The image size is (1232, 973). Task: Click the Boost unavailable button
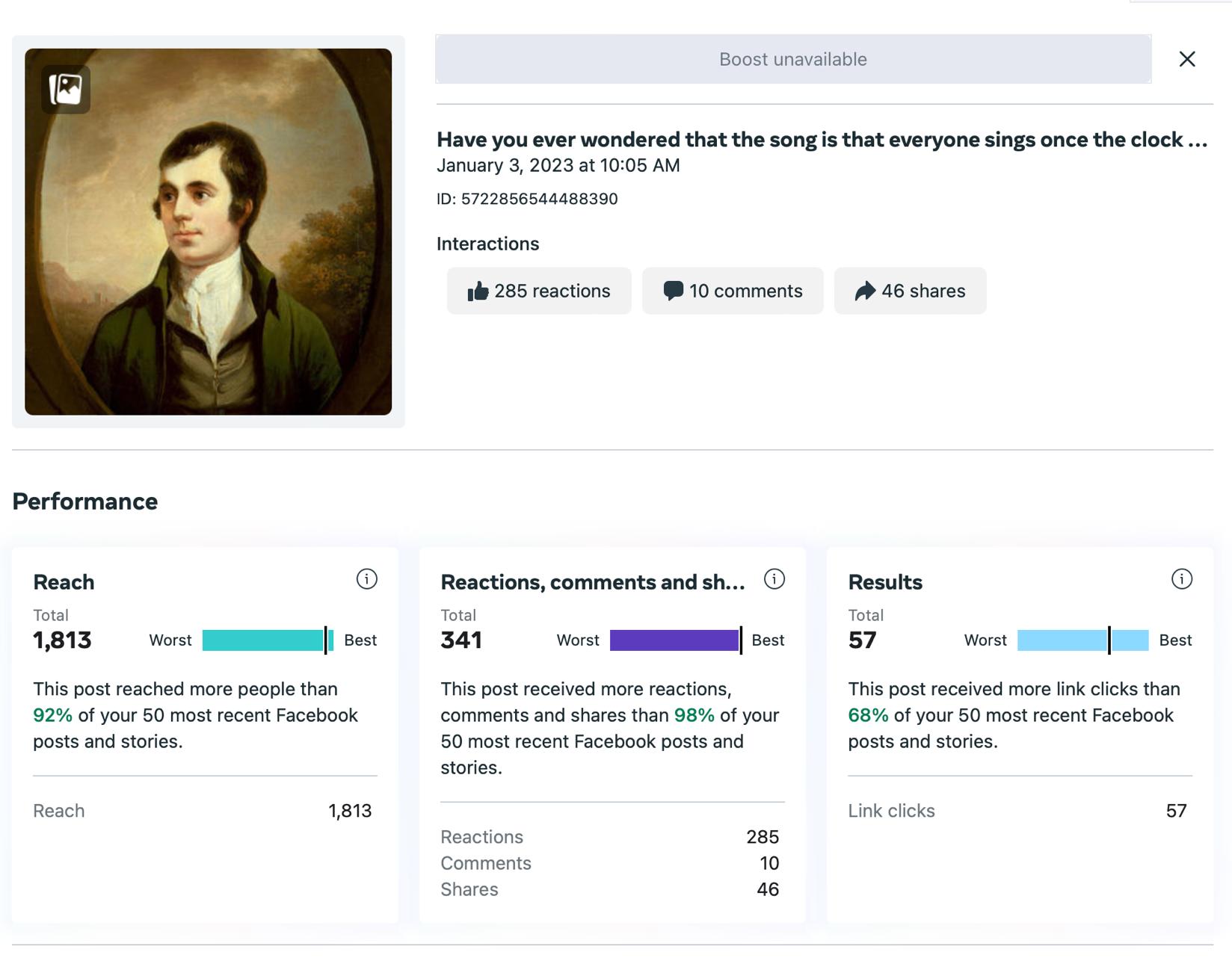793,59
